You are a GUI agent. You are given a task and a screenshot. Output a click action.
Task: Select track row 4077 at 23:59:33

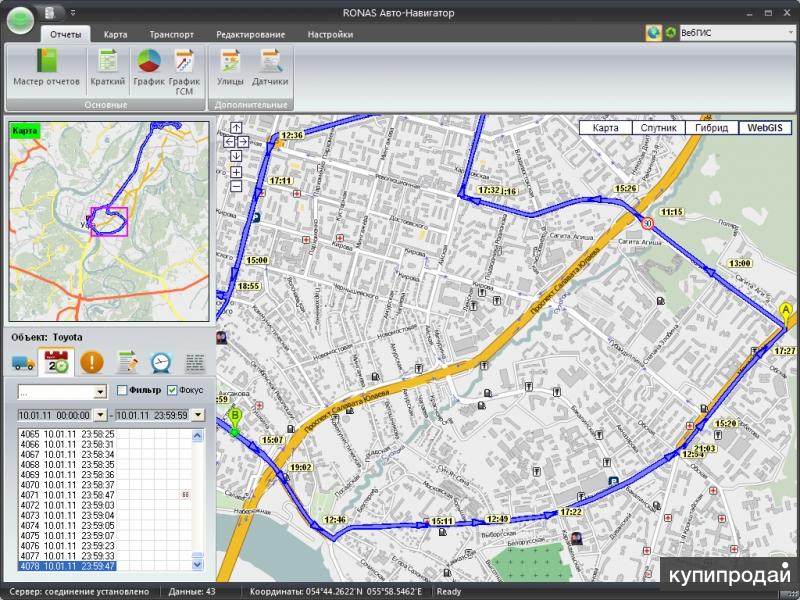point(67,556)
